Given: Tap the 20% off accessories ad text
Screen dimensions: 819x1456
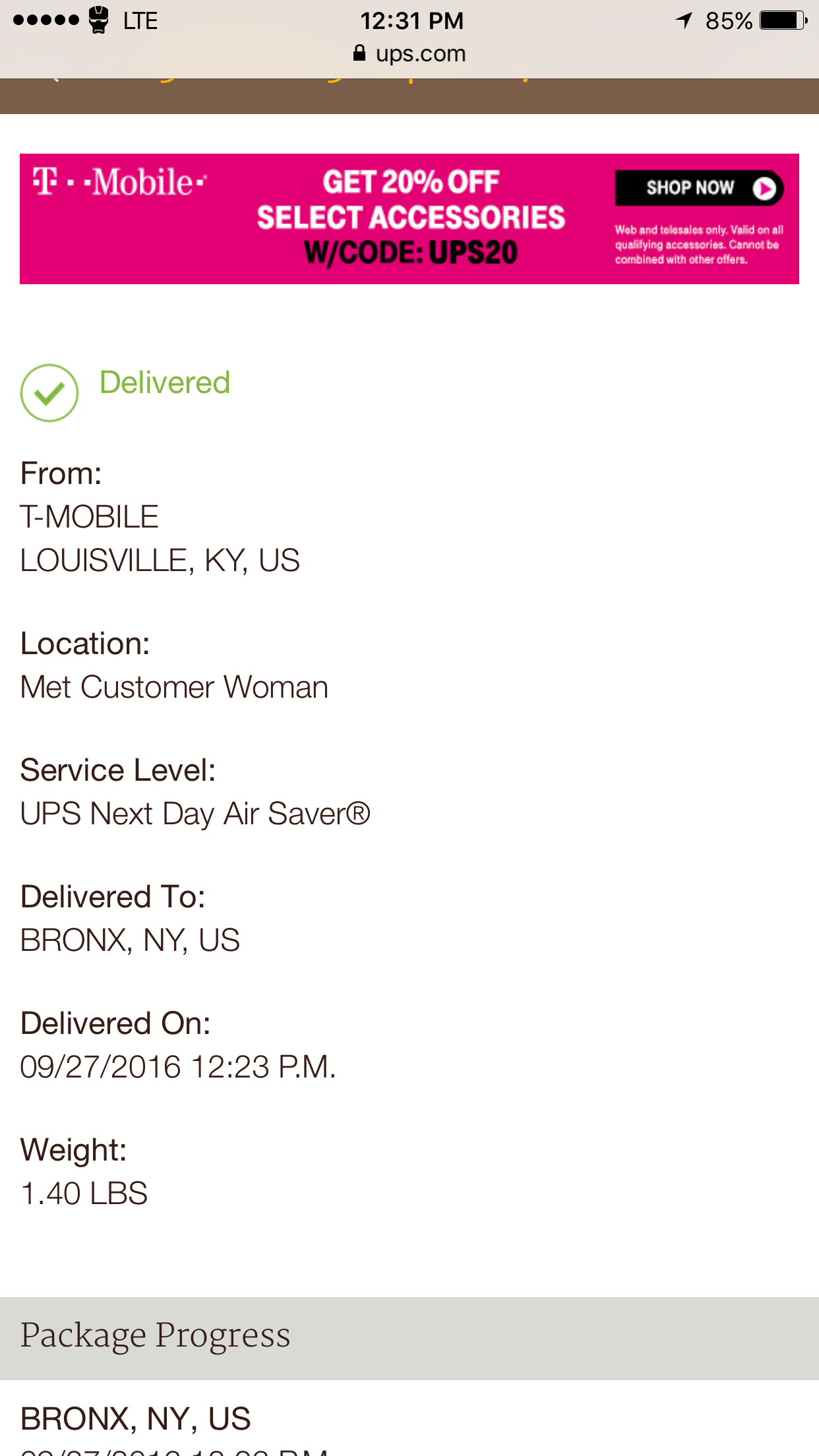Looking at the screenshot, I should pos(411,218).
